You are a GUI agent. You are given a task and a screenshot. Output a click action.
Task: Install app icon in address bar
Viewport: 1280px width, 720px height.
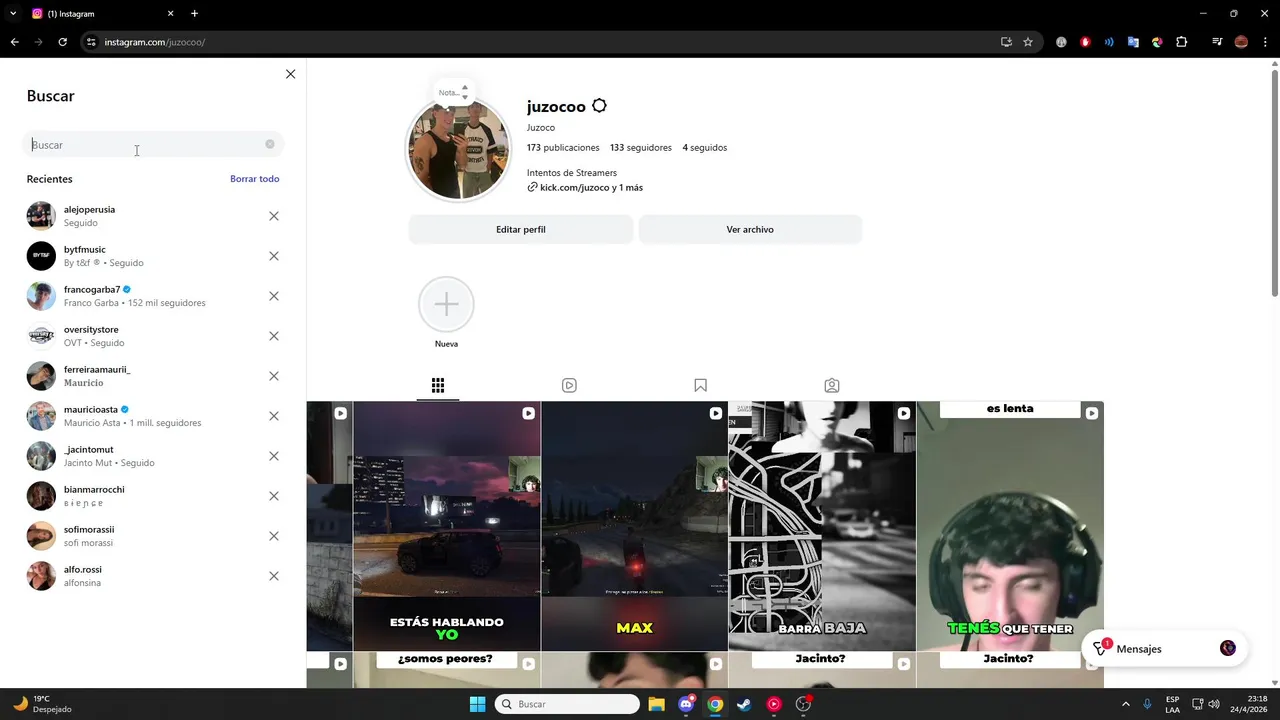click(1006, 42)
